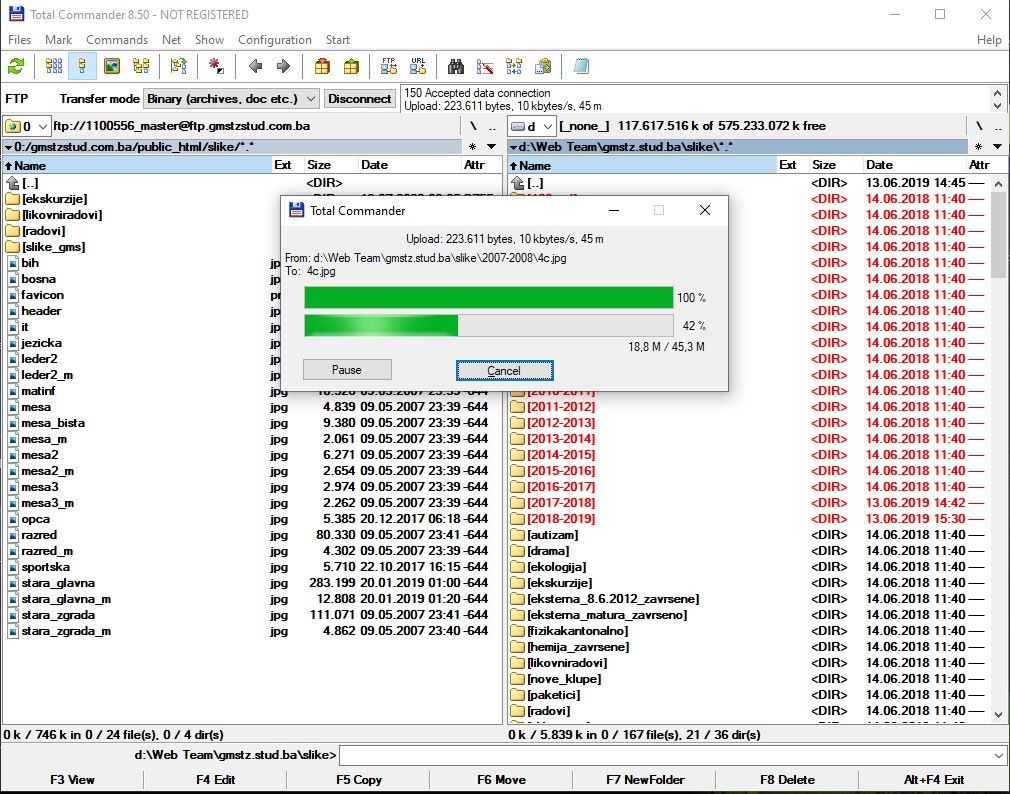Sort right panel by Date column header
Viewport: 1010px width, 794px height.
coord(915,165)
